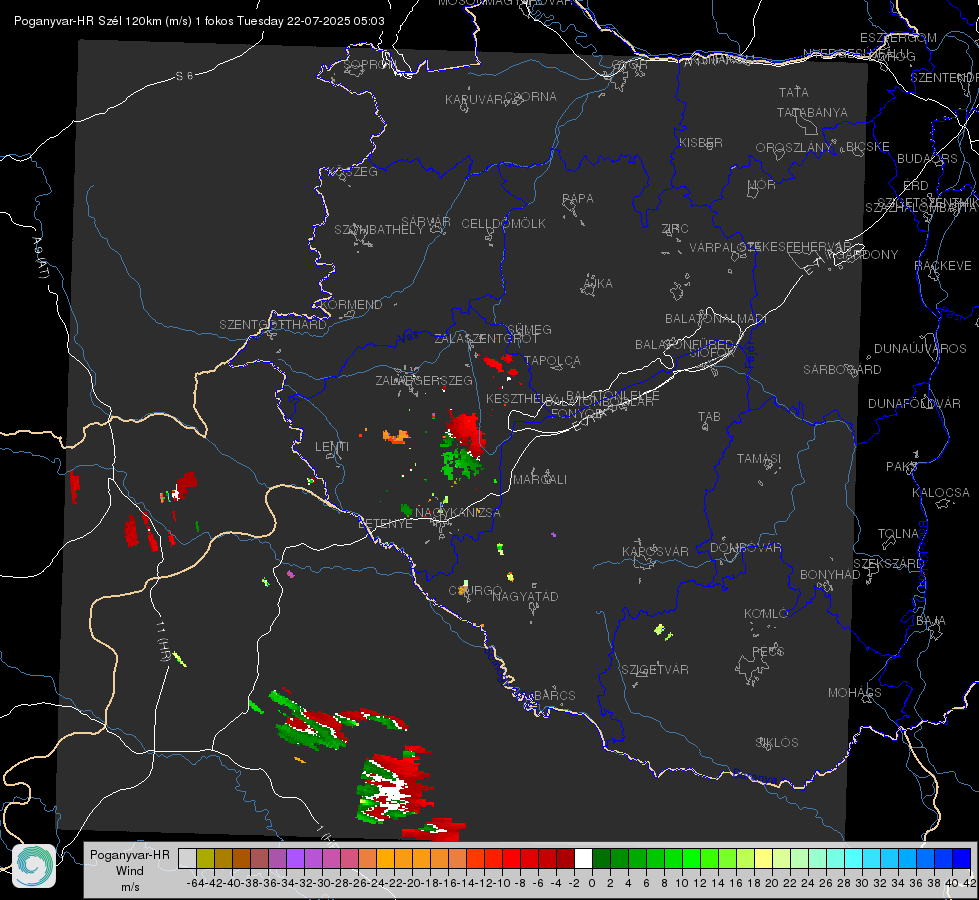Click the BARCS city label
The image size is (979, 900).
click(555, 695)
